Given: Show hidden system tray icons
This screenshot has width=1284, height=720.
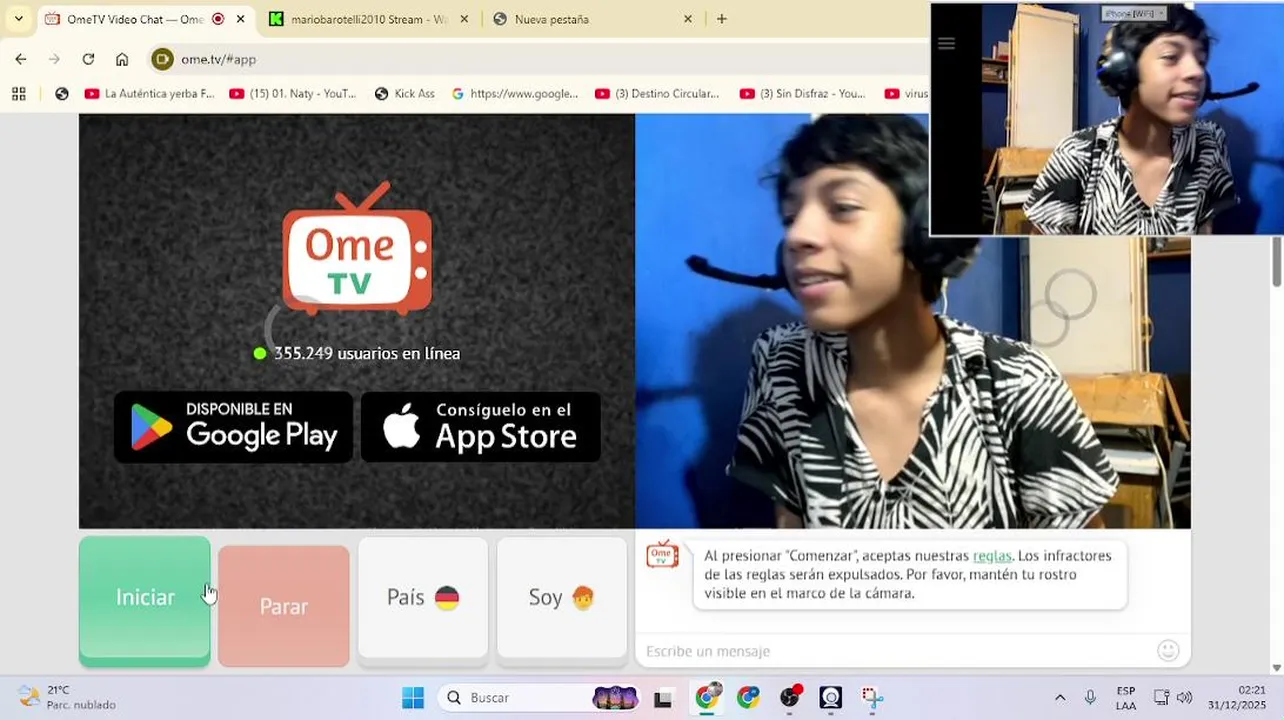Looking at the screenshot, I should pos(1060,697).
